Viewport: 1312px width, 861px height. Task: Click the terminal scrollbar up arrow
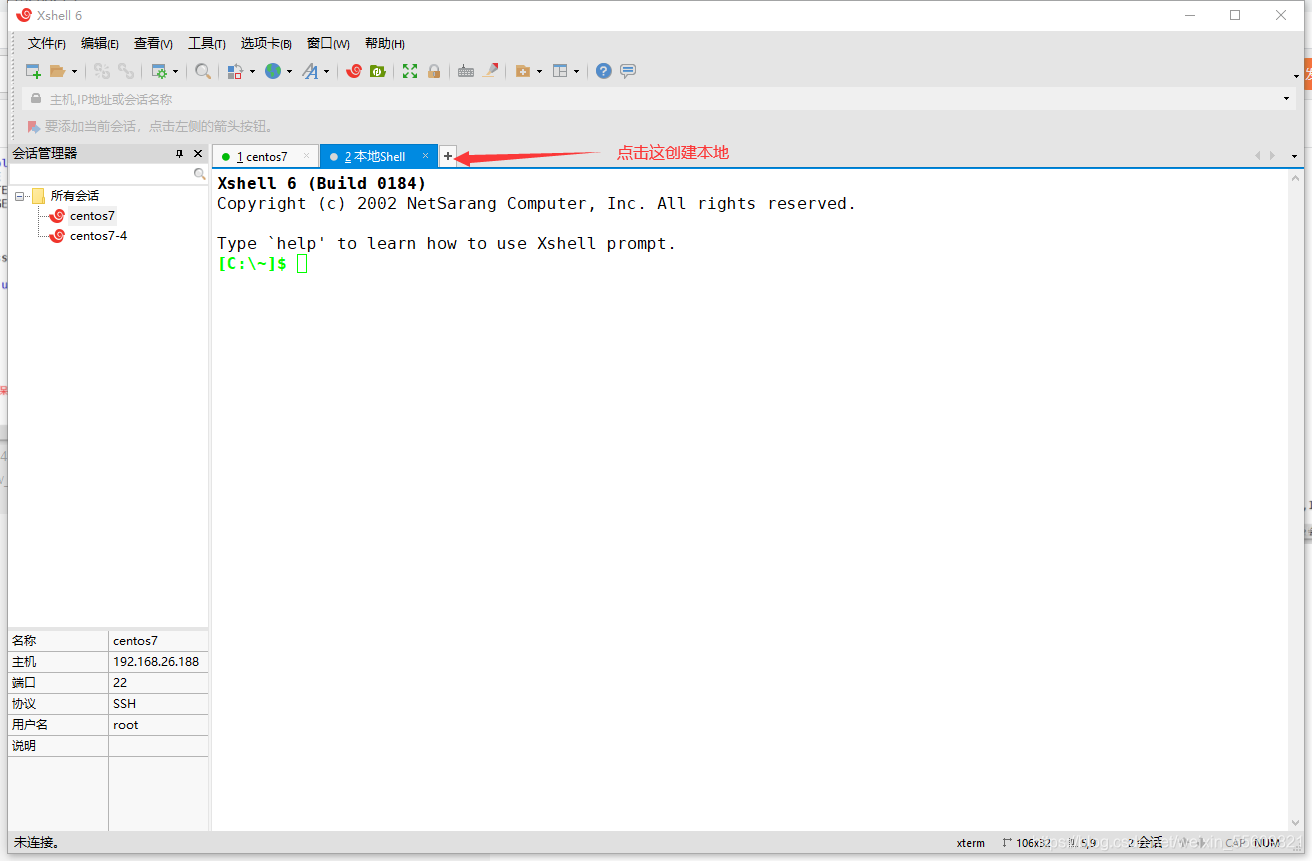(x=1296, y=178)
